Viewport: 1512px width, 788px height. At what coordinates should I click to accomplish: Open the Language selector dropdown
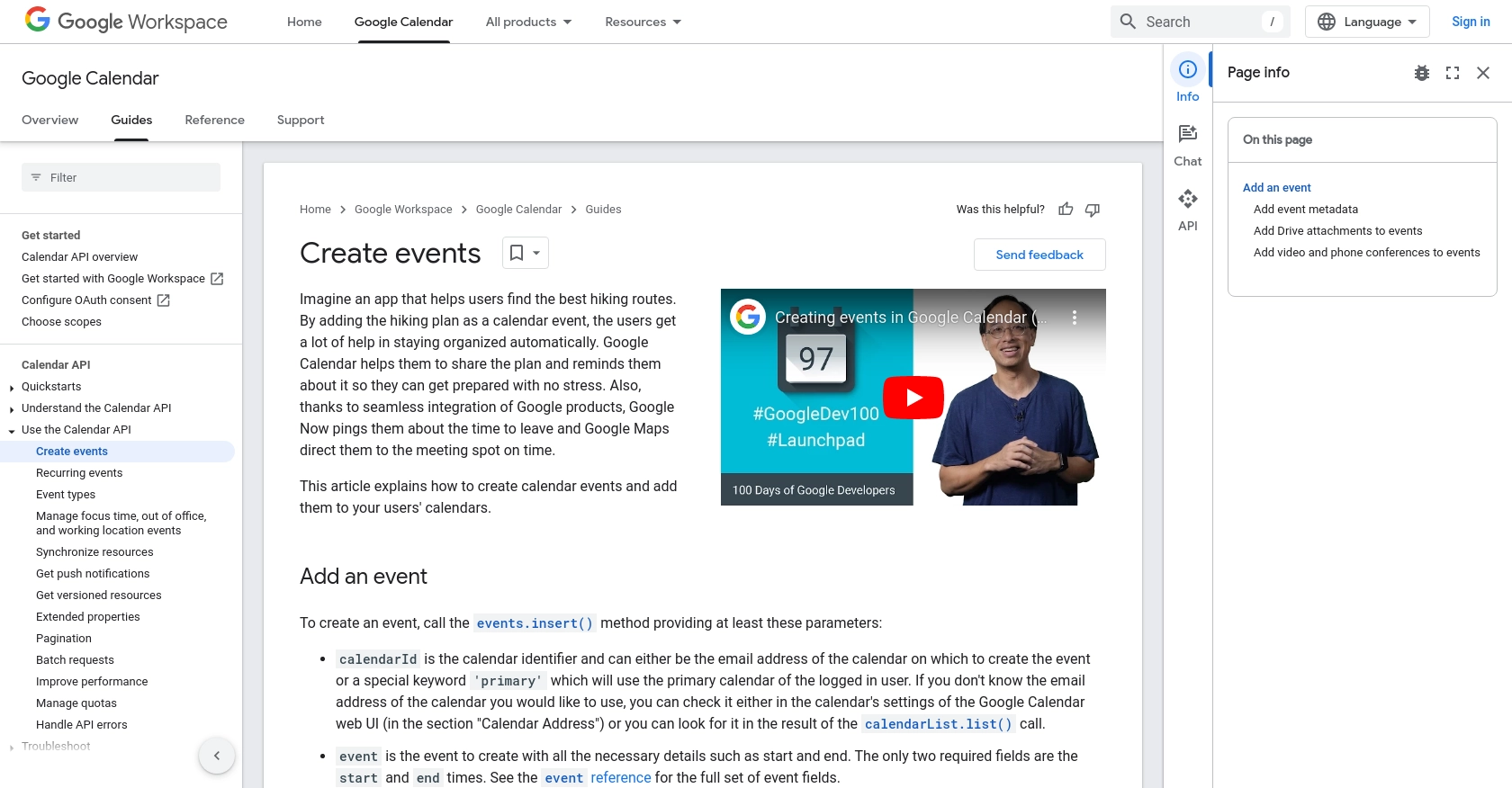coord(1367,22)
